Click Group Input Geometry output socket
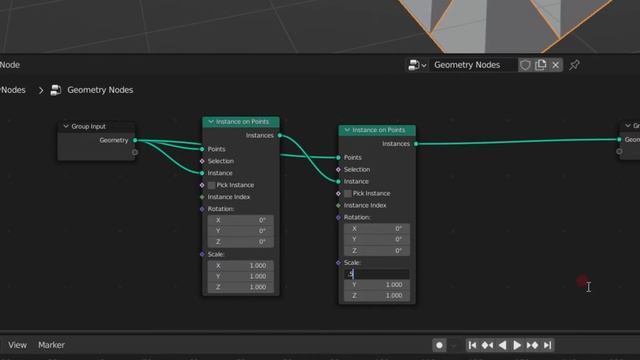The width and height of the screenshot is (640, 360). click(x=135, y=140)
